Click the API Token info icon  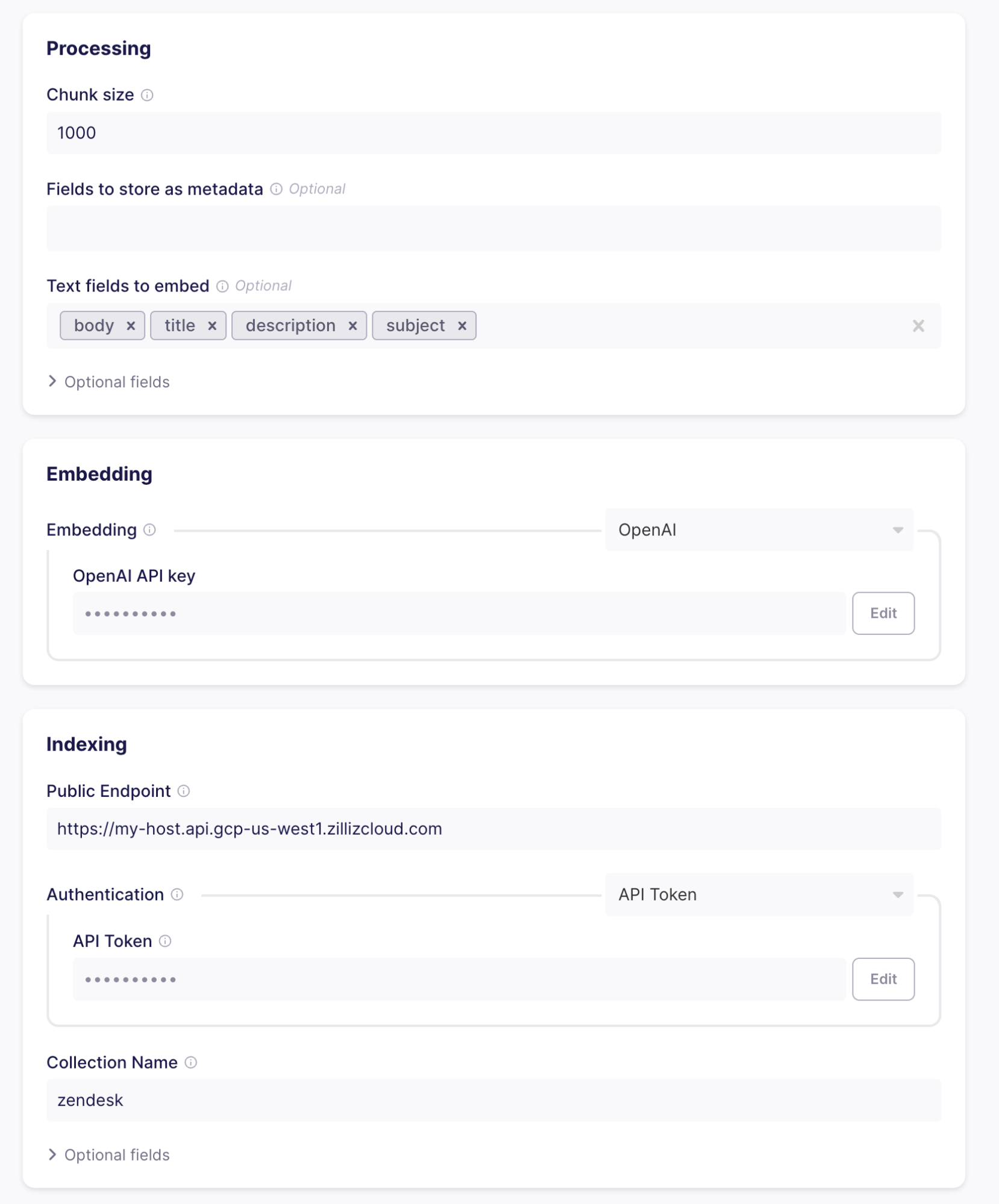[165, 941]
